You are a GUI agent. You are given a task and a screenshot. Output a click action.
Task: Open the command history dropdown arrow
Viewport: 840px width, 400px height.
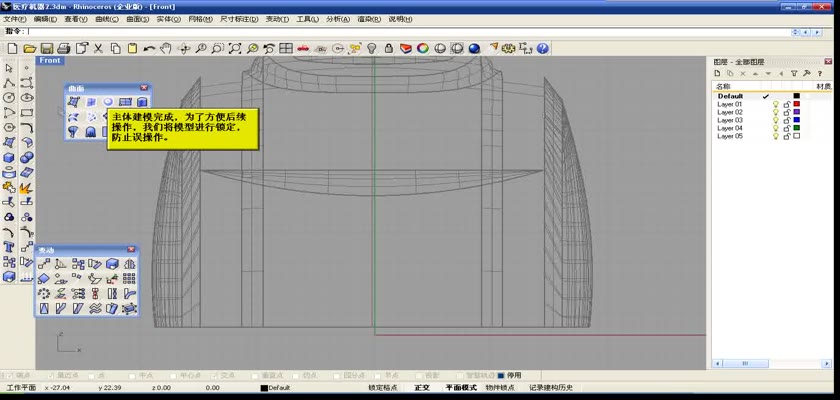pyautogui.click(x=796, y=32)
